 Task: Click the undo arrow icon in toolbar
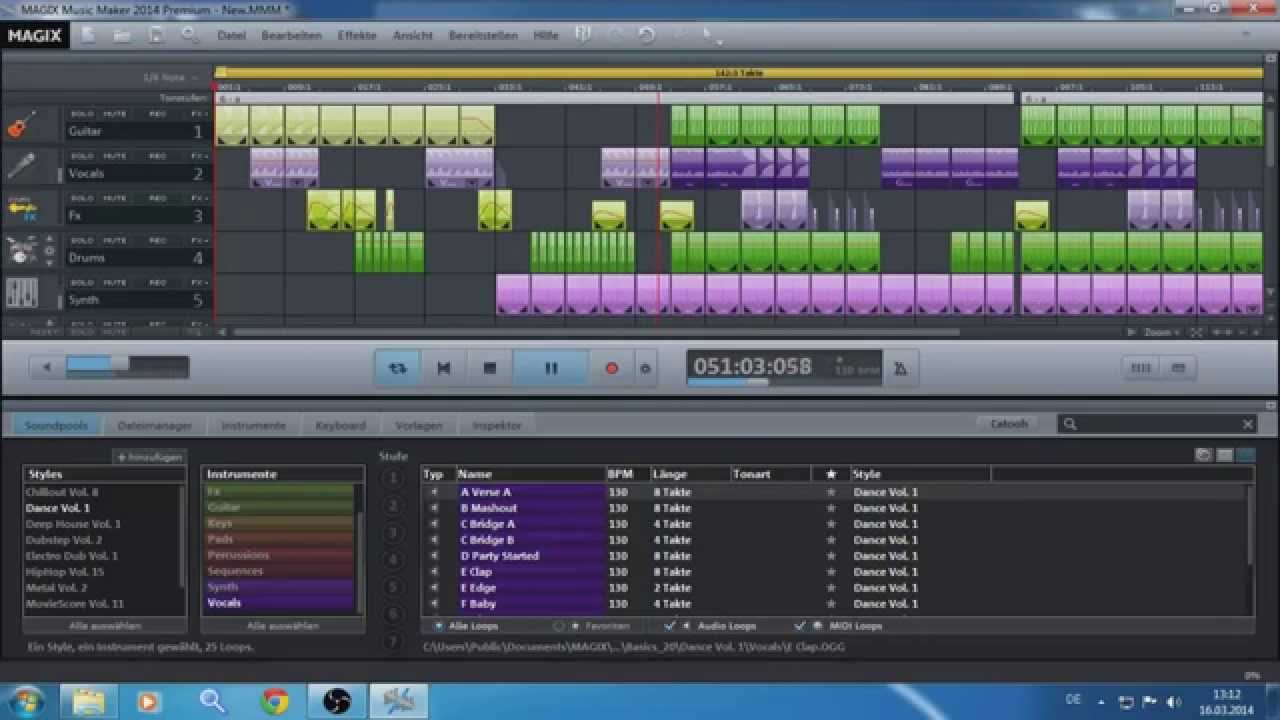click(647, 35)
